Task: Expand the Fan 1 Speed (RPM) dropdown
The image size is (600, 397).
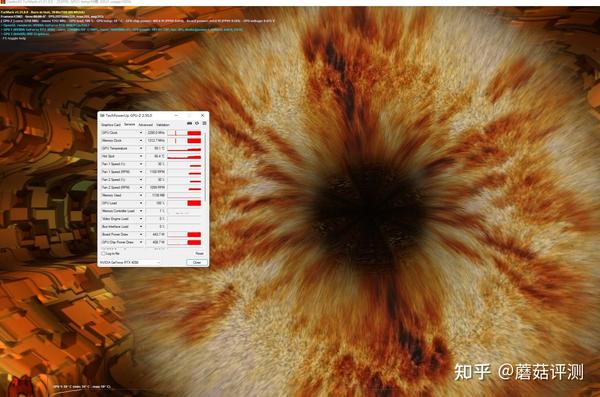Action: tap(141, 172)
